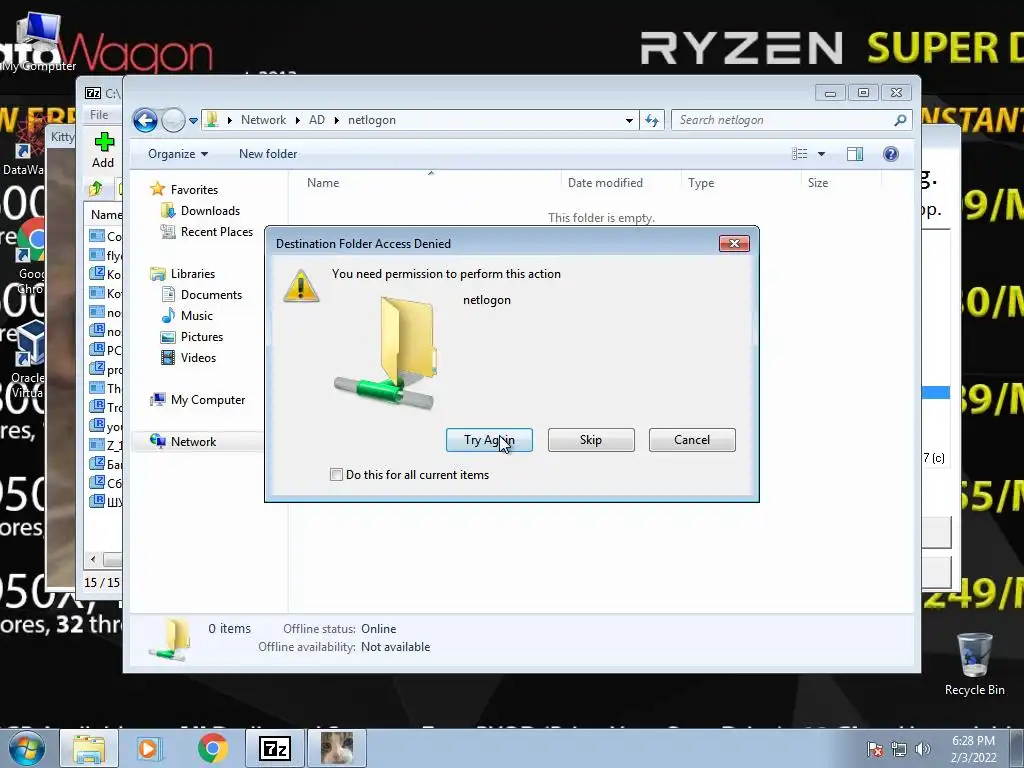Click the Try Again button
Screen dimensions: 1024x768
(x=489, y=440)
